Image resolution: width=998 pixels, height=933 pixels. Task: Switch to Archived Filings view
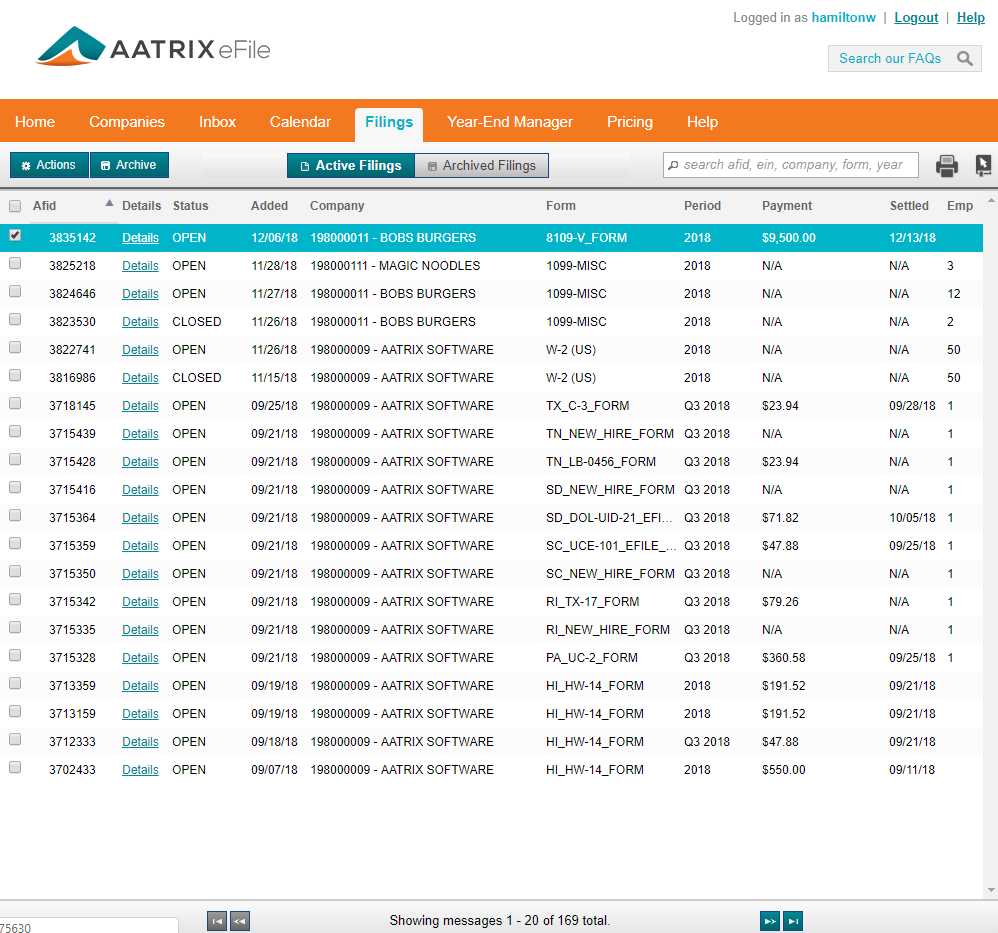click(481, 166)
